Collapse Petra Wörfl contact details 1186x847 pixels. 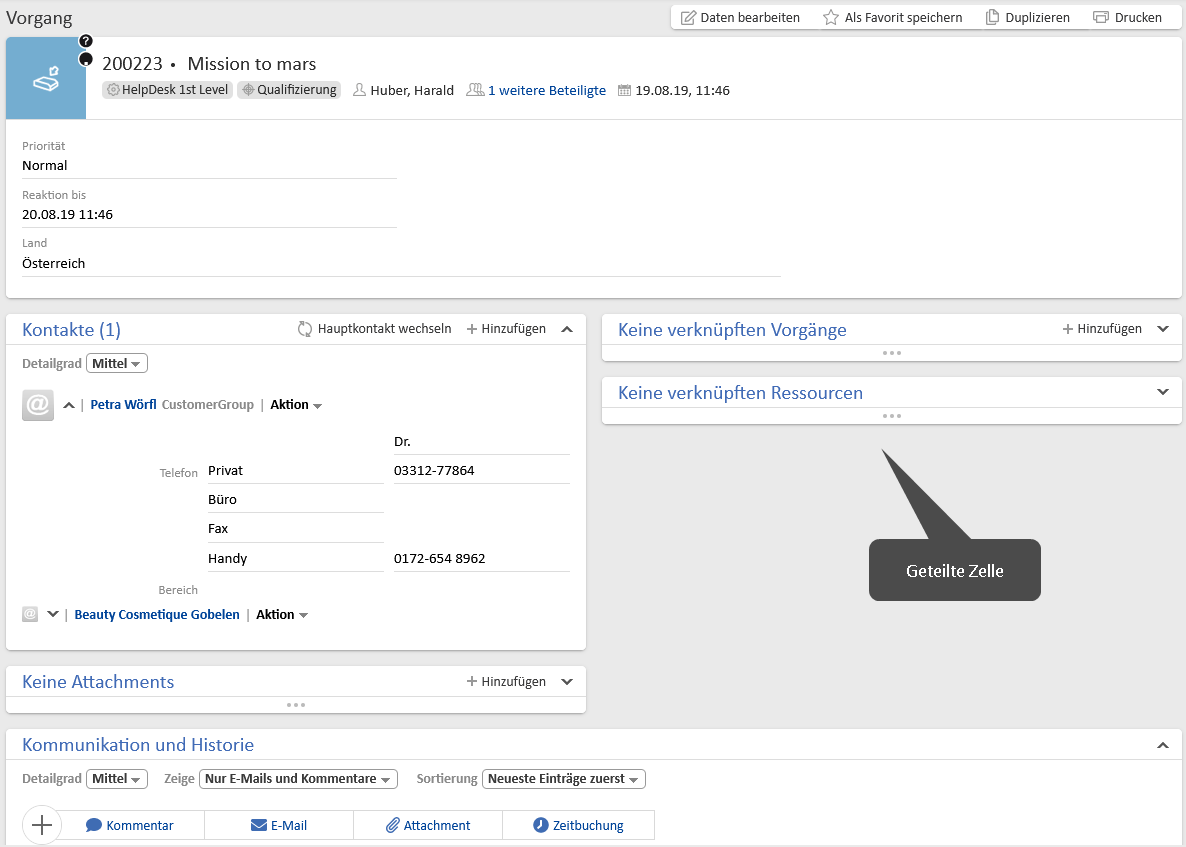69,405
